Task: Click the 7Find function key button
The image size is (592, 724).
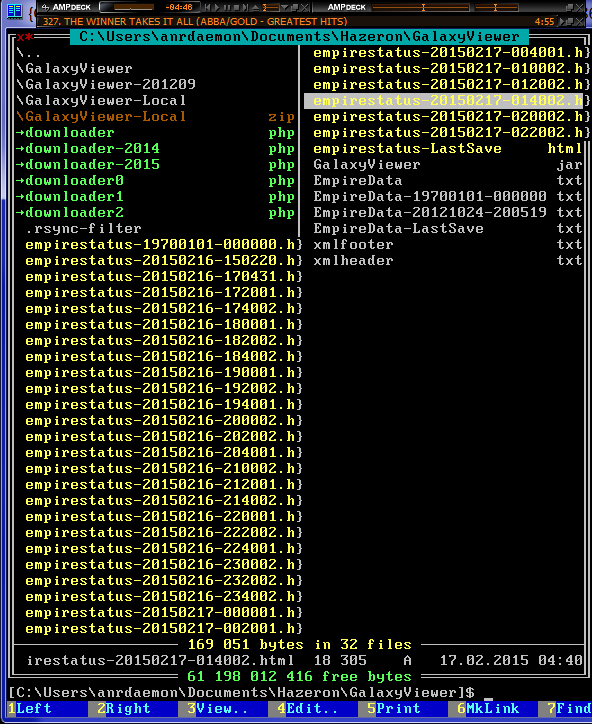Action: tap(569, 709)
